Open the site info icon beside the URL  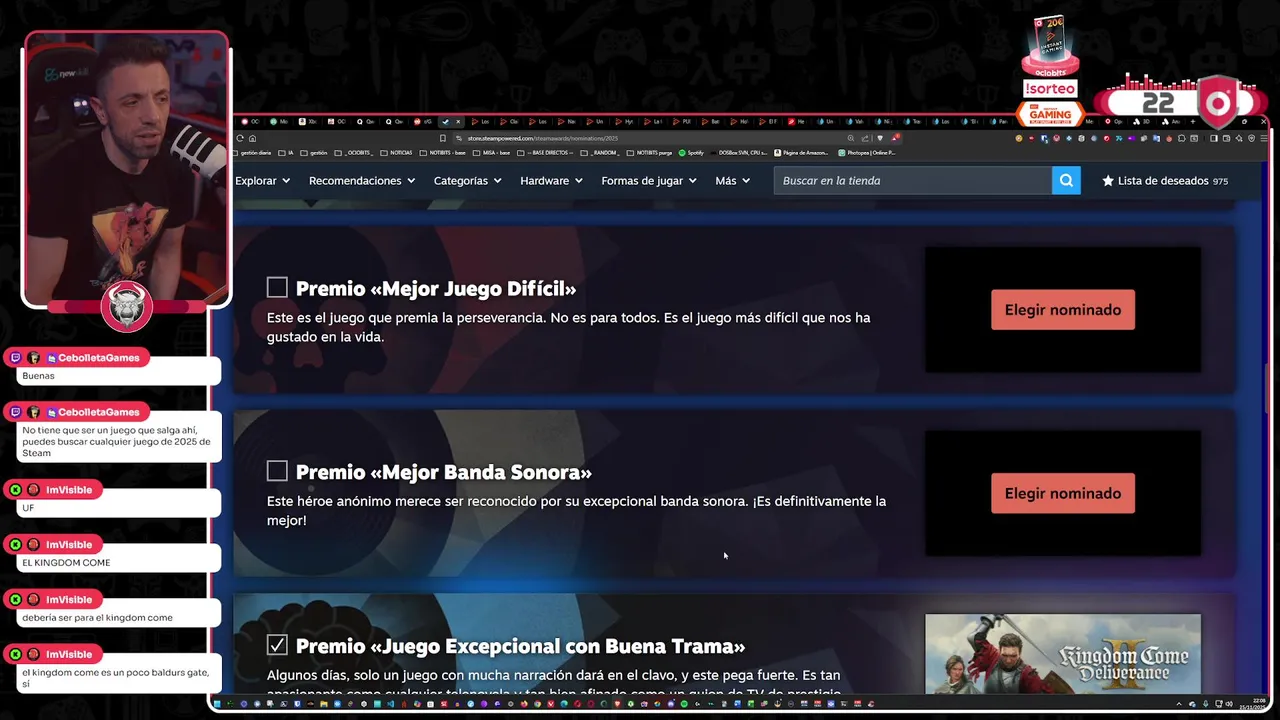pos(458,138)
